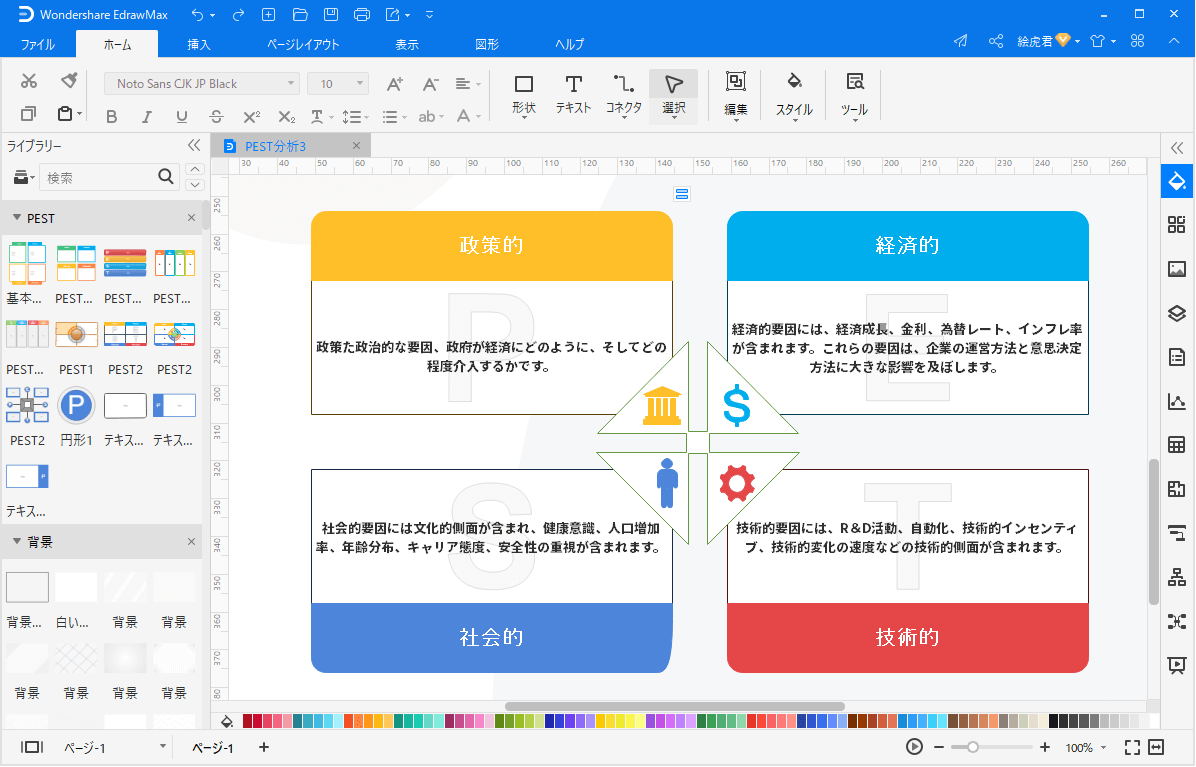Open the Page Layout (ページレイアウト) tab
Image resolution: width=1196 pixels, height=767 pixels.
click(303, 44)
